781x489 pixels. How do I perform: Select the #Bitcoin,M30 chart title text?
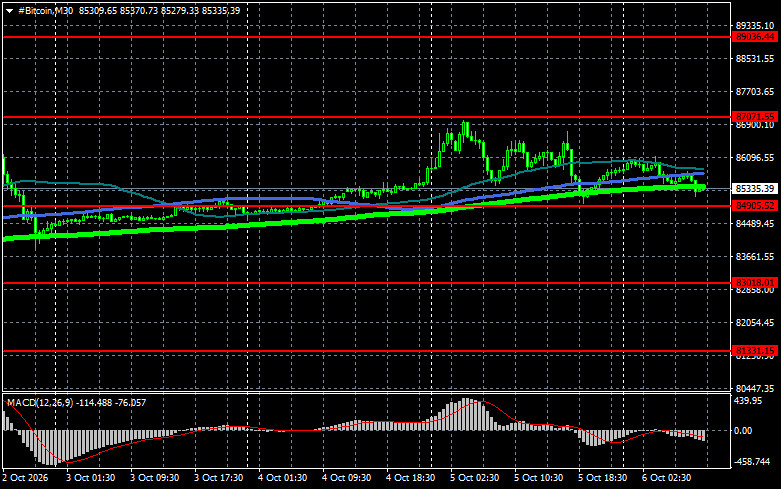[45, 10]
